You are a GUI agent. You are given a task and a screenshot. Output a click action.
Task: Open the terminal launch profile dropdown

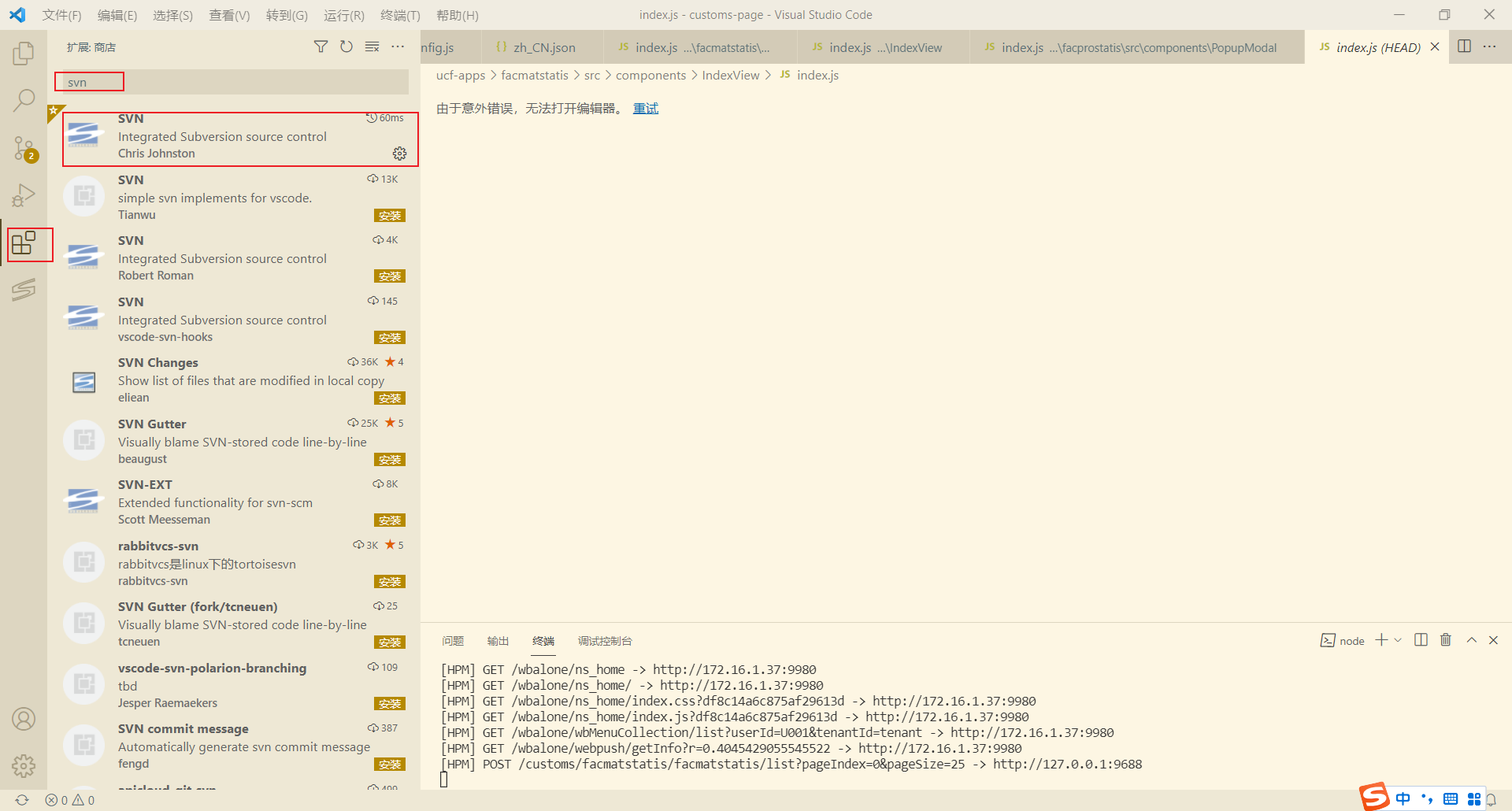[x=1398, y=640]
